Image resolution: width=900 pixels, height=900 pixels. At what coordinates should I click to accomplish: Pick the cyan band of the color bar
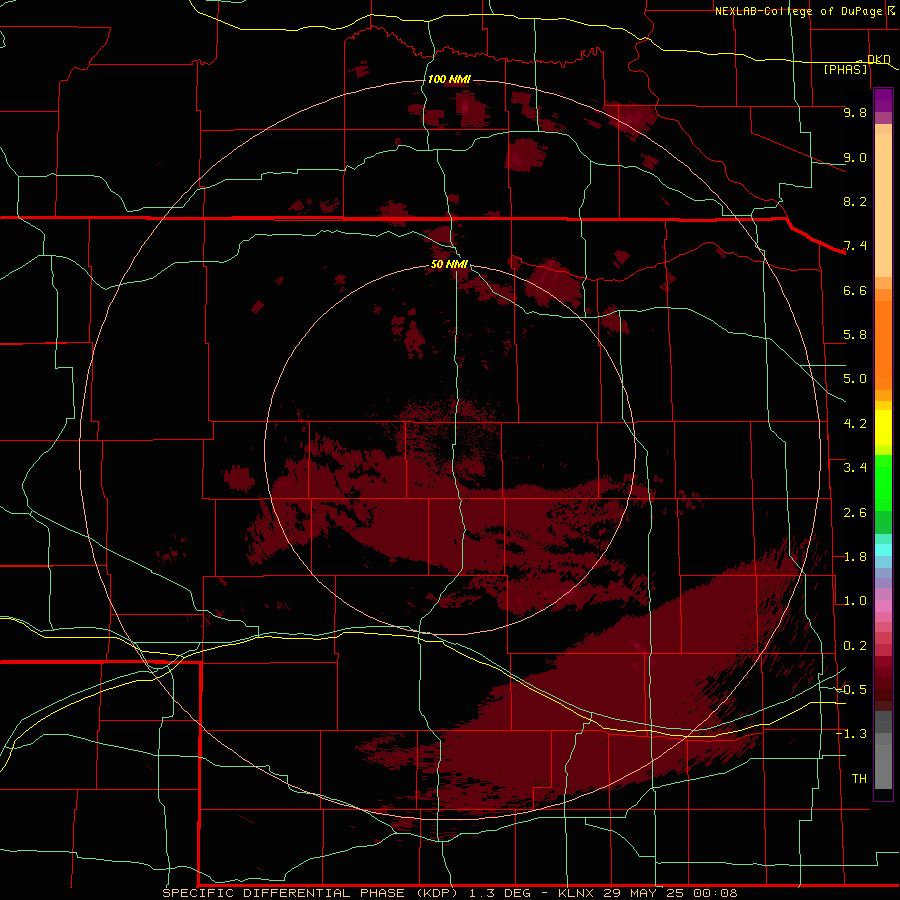883,550
